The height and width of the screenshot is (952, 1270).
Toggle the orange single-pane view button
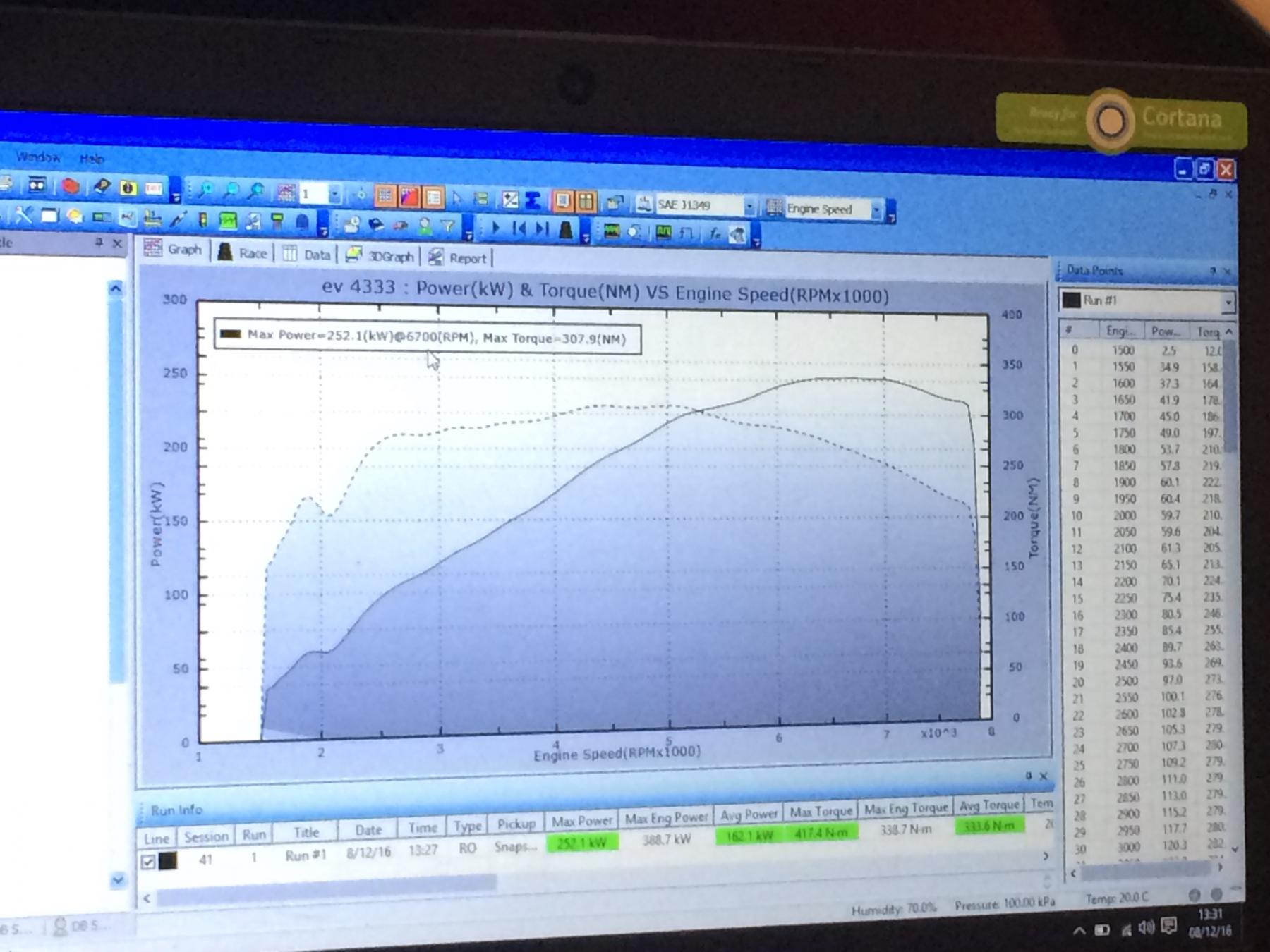tap(562, 202)
